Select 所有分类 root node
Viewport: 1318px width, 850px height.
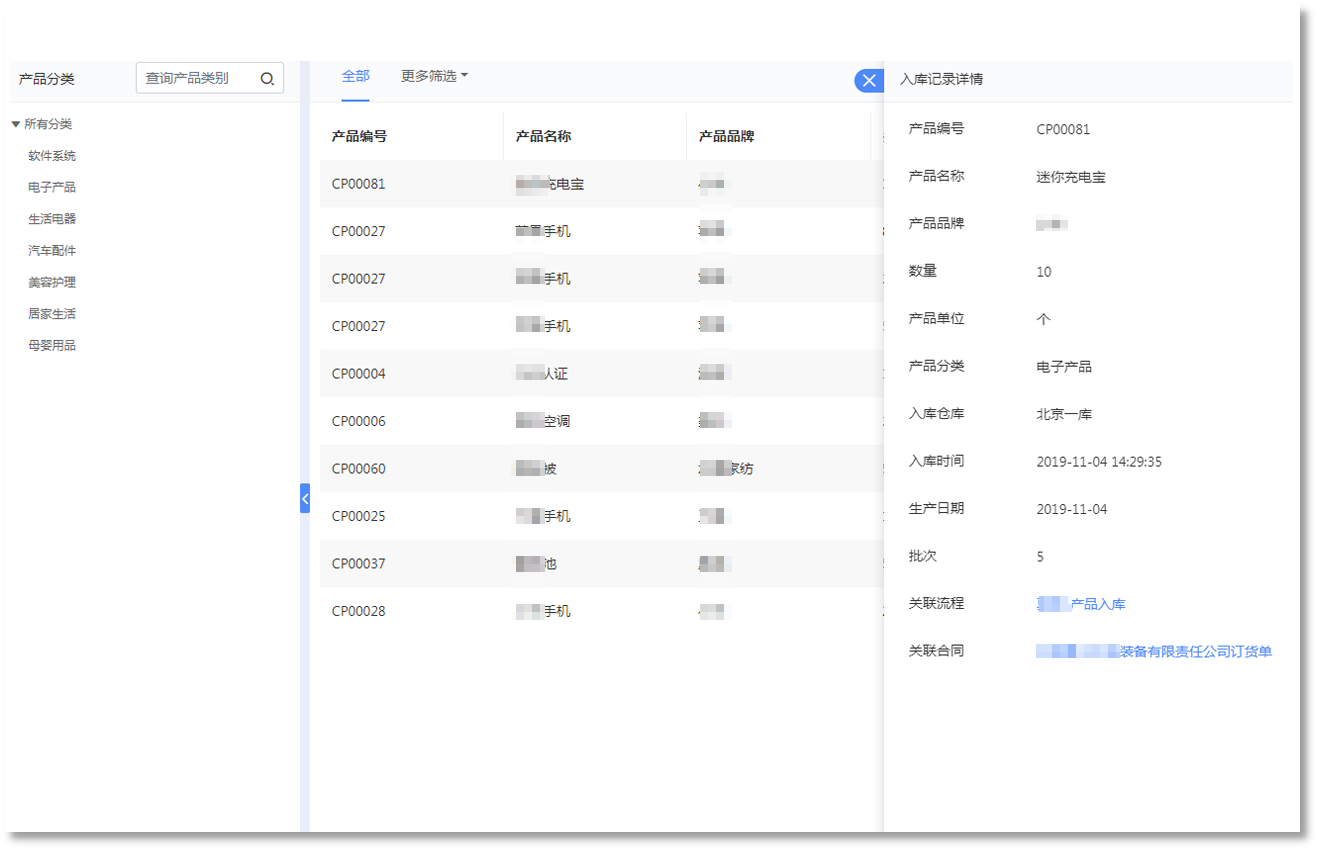48,124
